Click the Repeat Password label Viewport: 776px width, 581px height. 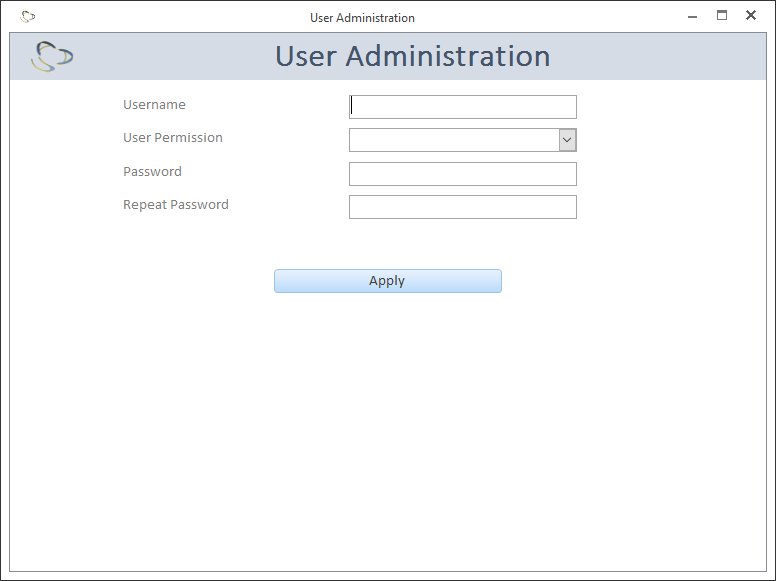176,205
